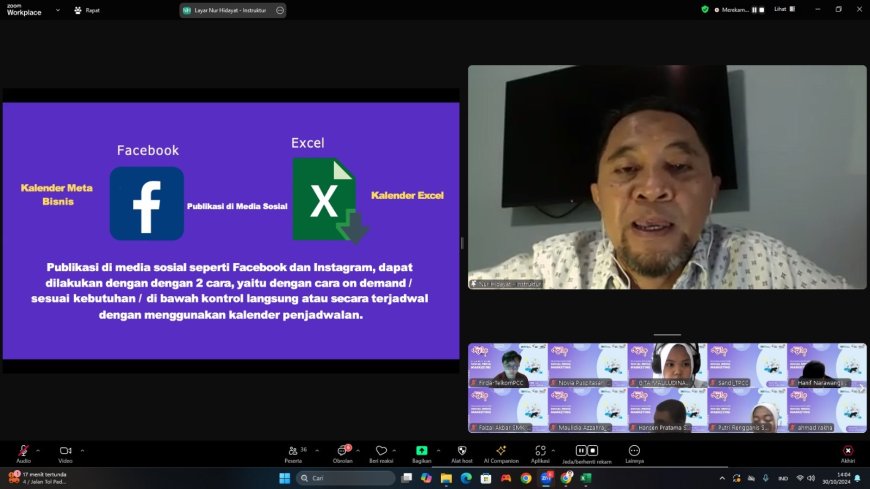Open AI Companion sparkle icon
The image size is (870, 489).
(501, 453)
